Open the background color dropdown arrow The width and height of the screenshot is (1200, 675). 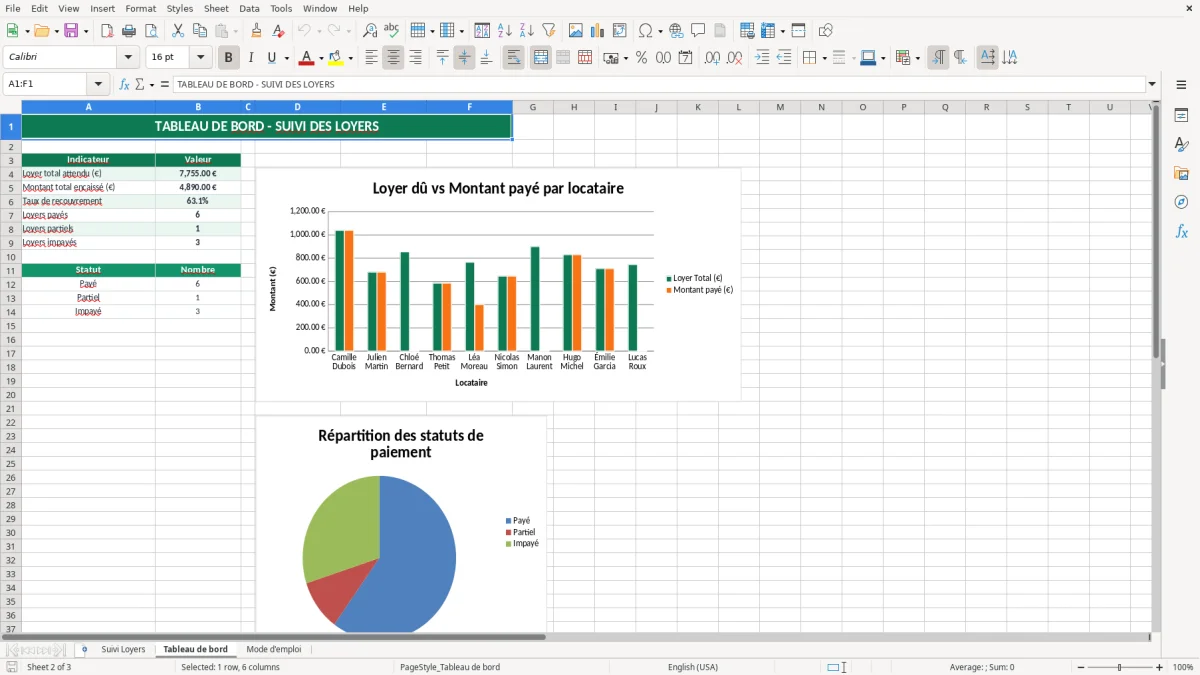(x=350, y=58)
